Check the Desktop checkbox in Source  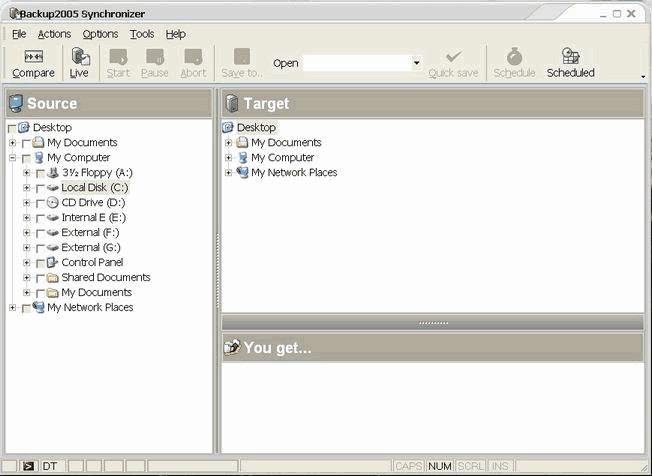[12, 128]
